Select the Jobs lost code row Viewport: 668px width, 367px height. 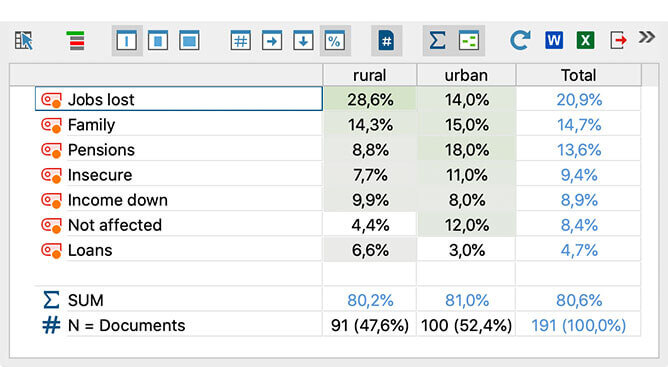(x=179, y=99)
